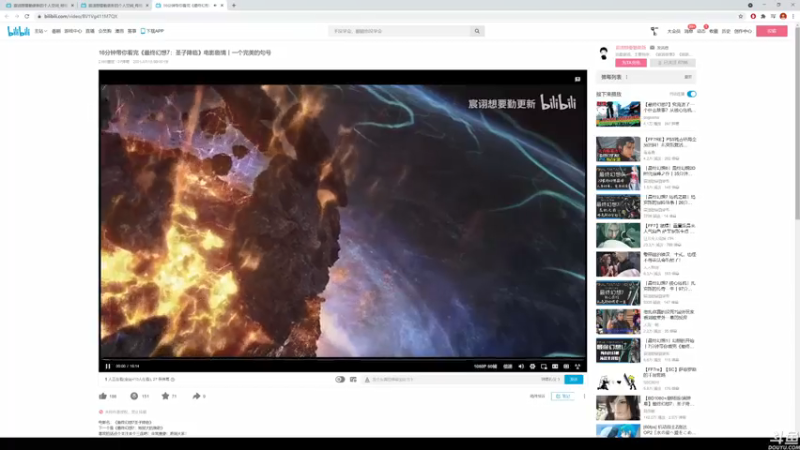Reload the page with refresh icon
This screenshot has width=800, height=450.
click(27, 16)
